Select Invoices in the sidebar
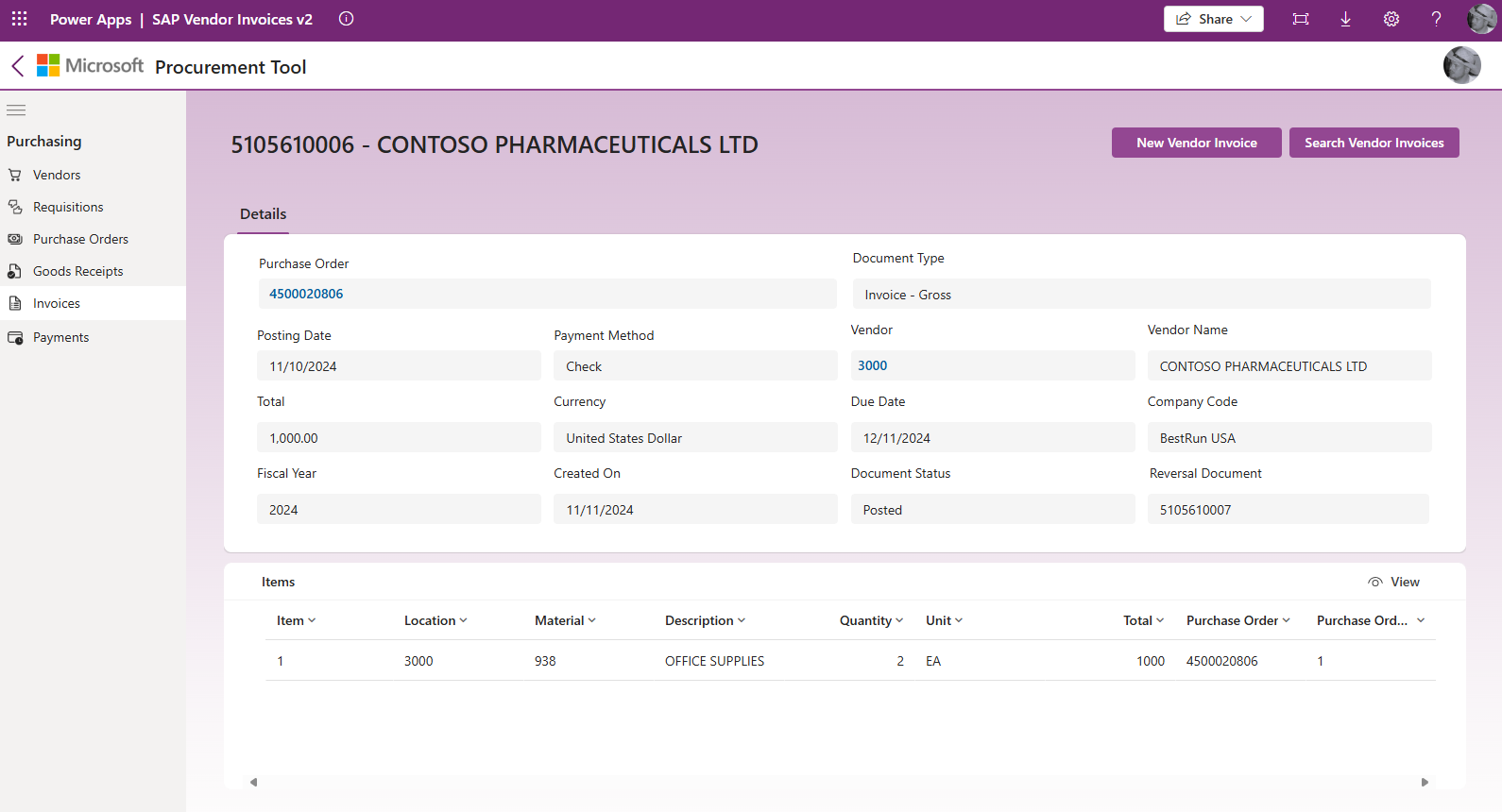Screen dimensions: 1502x812 point(93,303)
